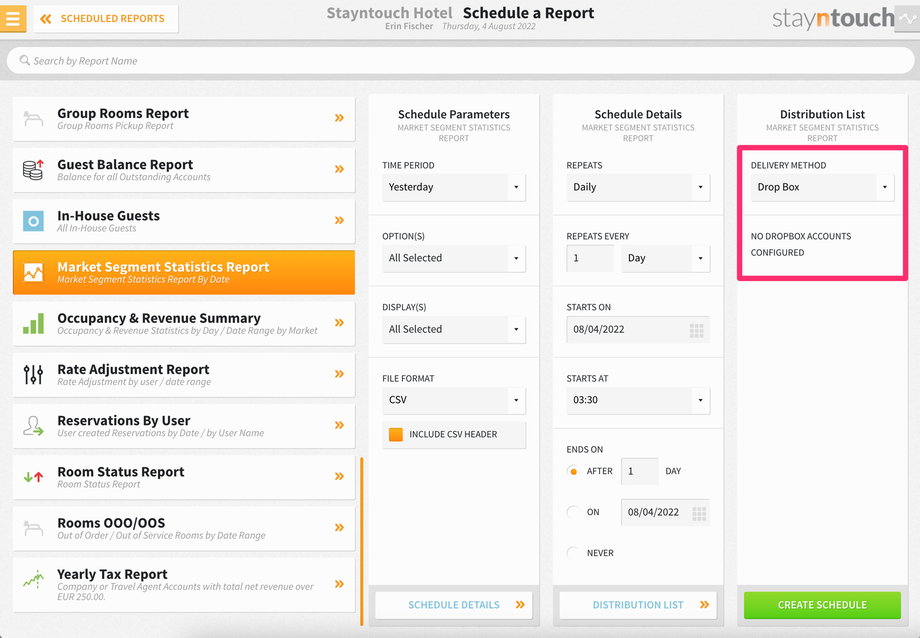The height and width of the screenshot is (638, 920).
Task: Click the In-House Guests blue icon
Action: point(33,221)
